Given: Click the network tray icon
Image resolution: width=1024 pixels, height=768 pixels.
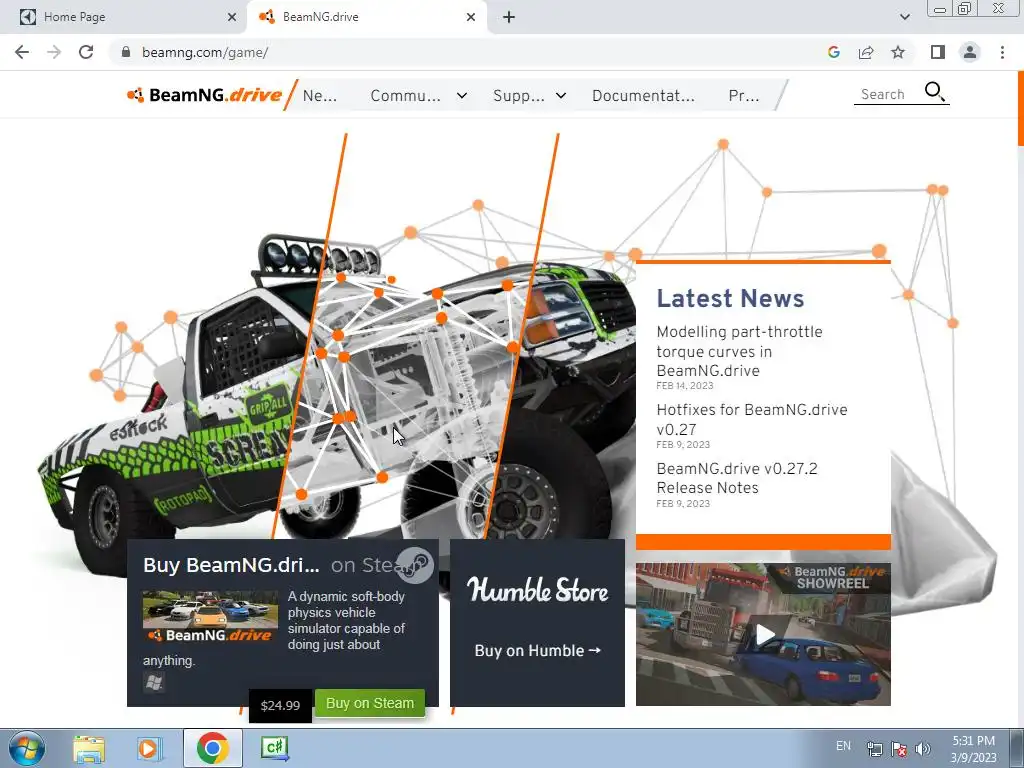Looking at the screenshot, I should [874, 749].
